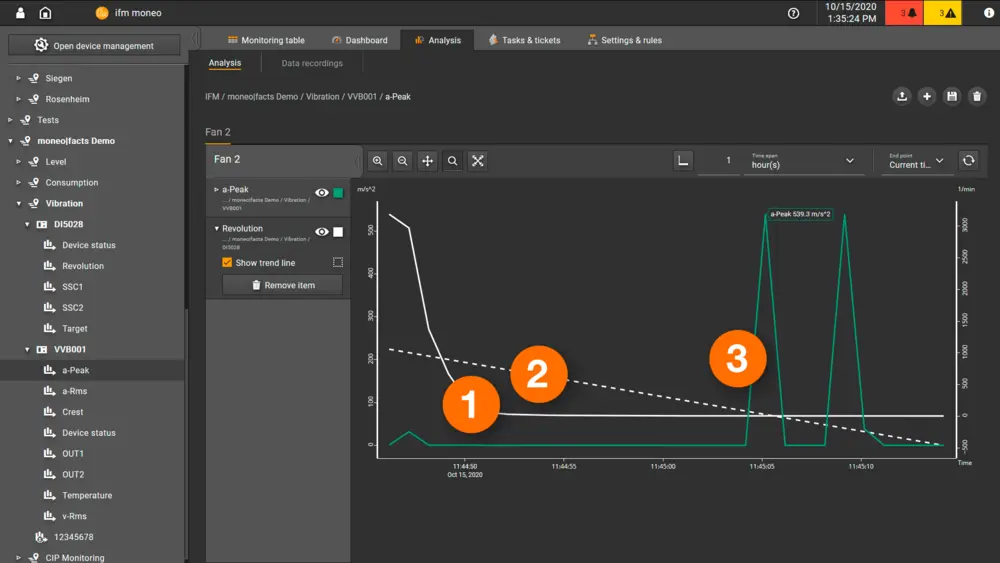This screenshot has width=1000, height=563.
Task: Click the info icon in top bar
Action: (989, 13)
